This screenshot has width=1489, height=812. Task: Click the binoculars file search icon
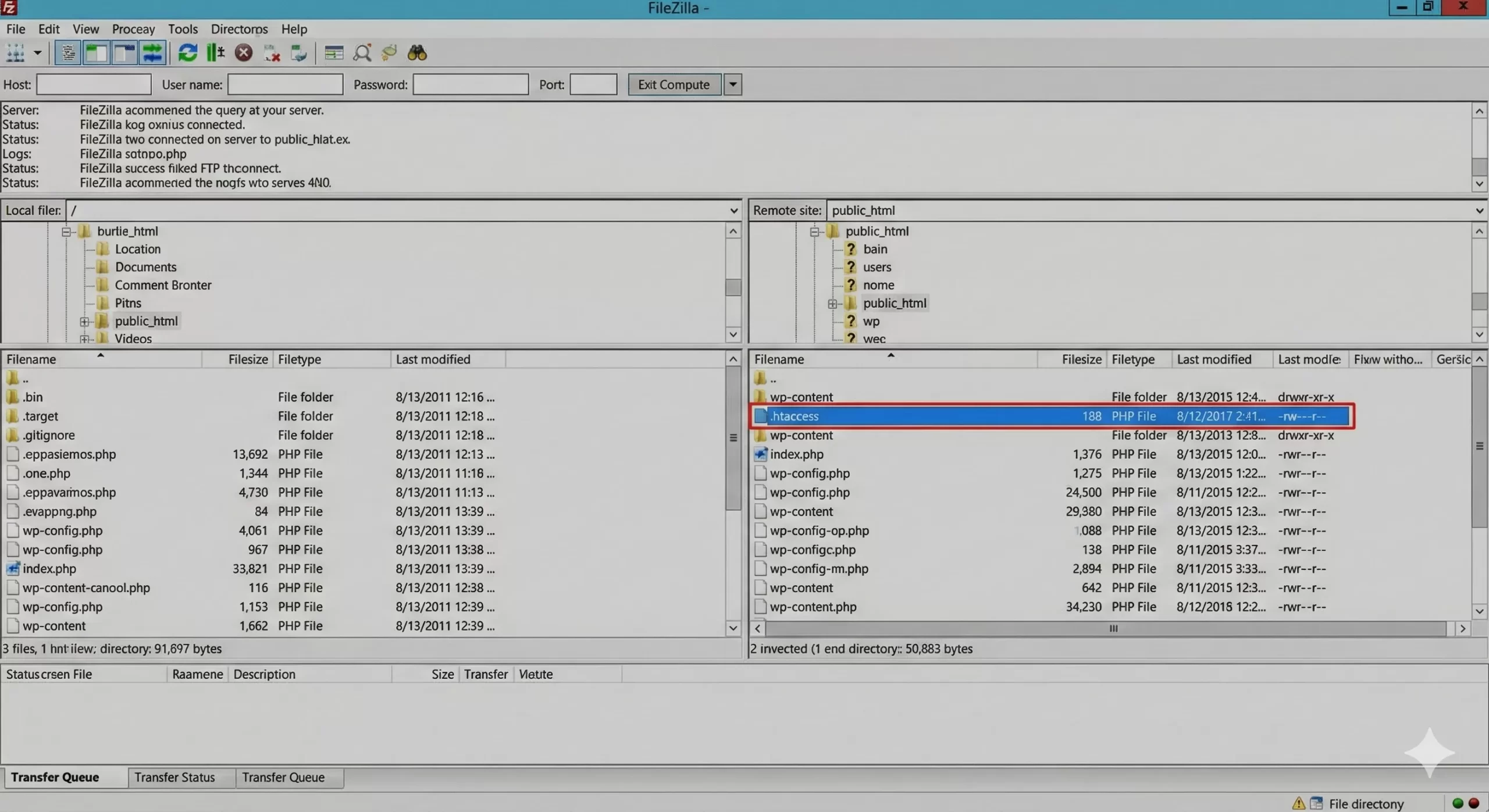(417, 53)
